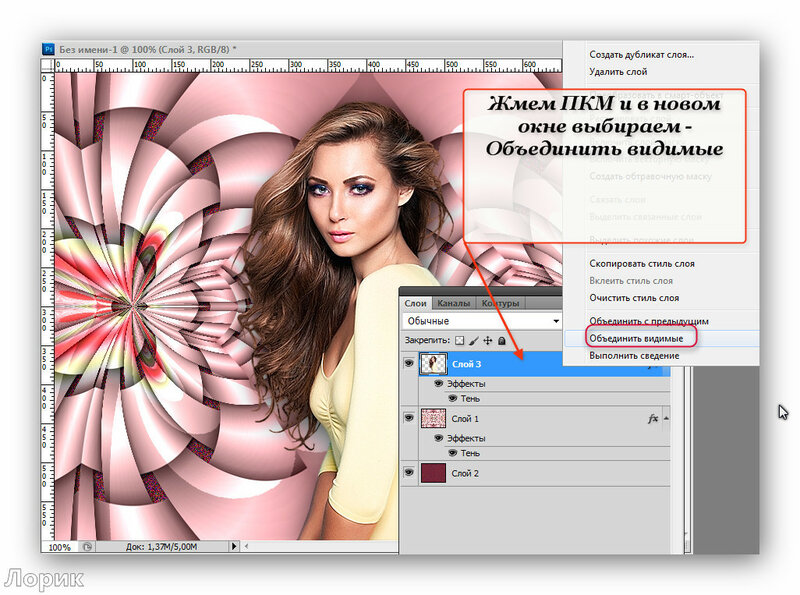This screenshot has height=595, width=800.
Task: Collapse effects arrow on Слой 1
Action: [667, 418]
